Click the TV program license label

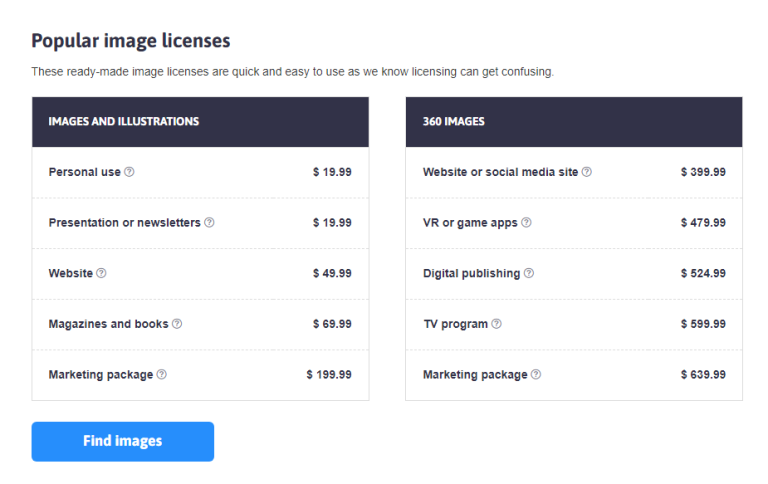click(455, 324)
